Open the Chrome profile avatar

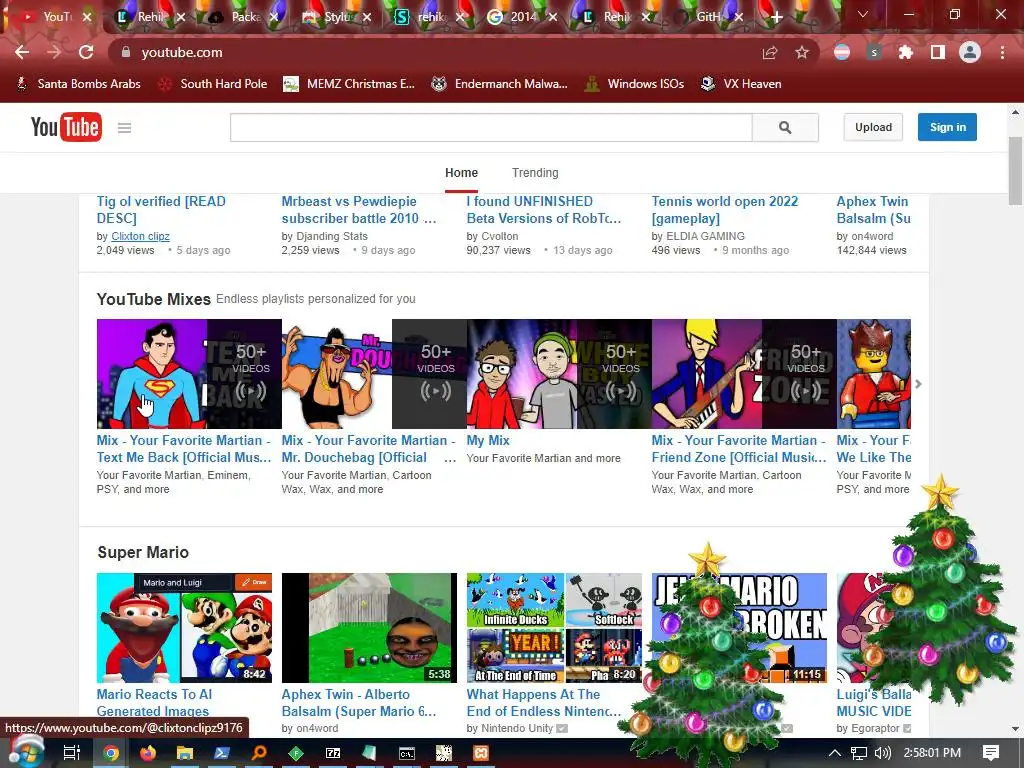(x=970, y=52)
